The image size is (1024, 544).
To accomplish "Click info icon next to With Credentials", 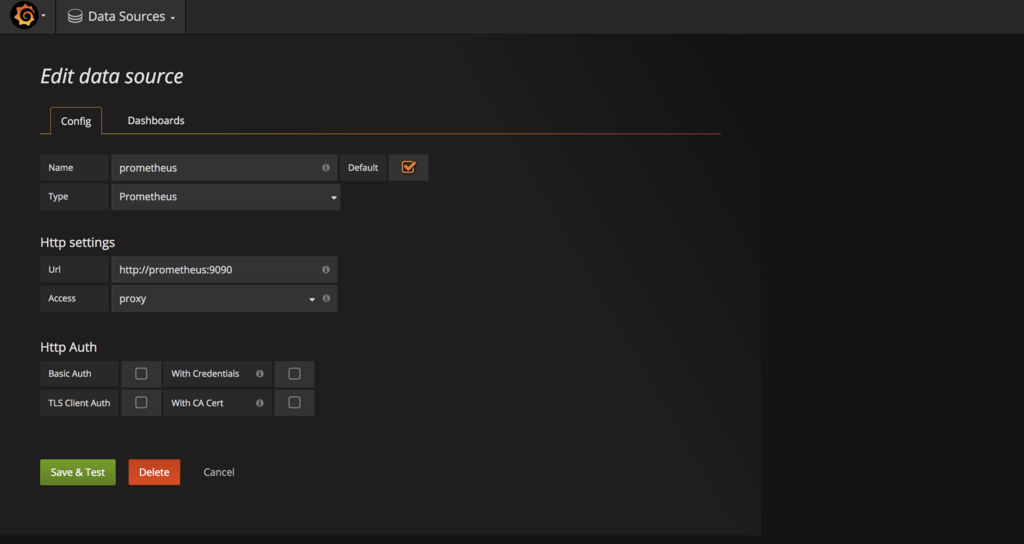I will [x=260, y=374].
